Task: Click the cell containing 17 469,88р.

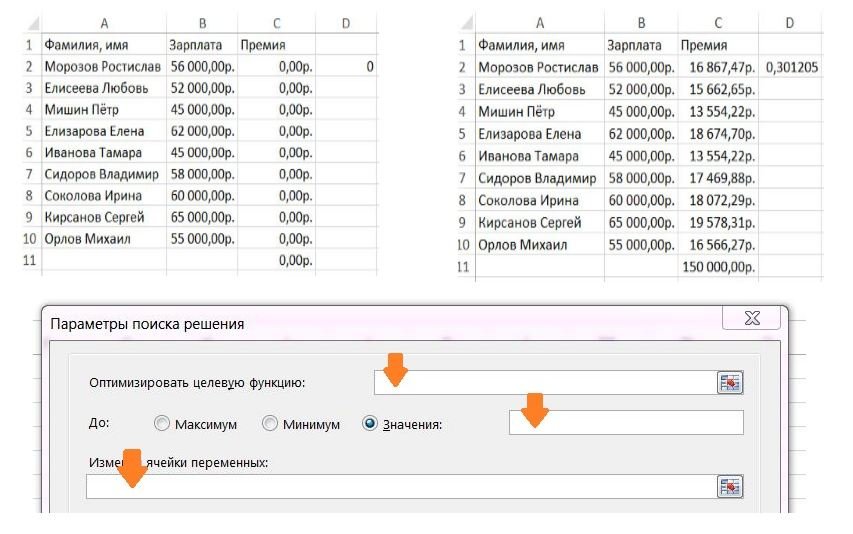Action: click(718, 178)
